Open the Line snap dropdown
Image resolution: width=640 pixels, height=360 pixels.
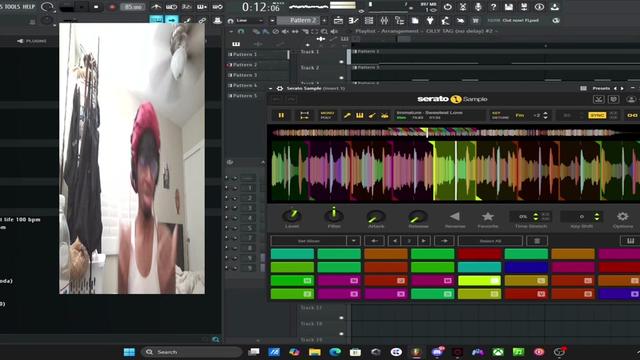click(250, 20)
